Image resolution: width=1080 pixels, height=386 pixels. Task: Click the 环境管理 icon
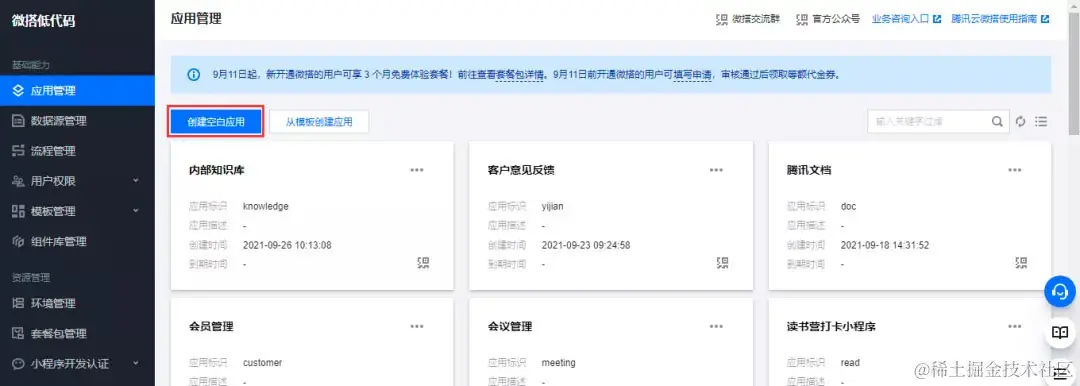click(x=19, y=303)
